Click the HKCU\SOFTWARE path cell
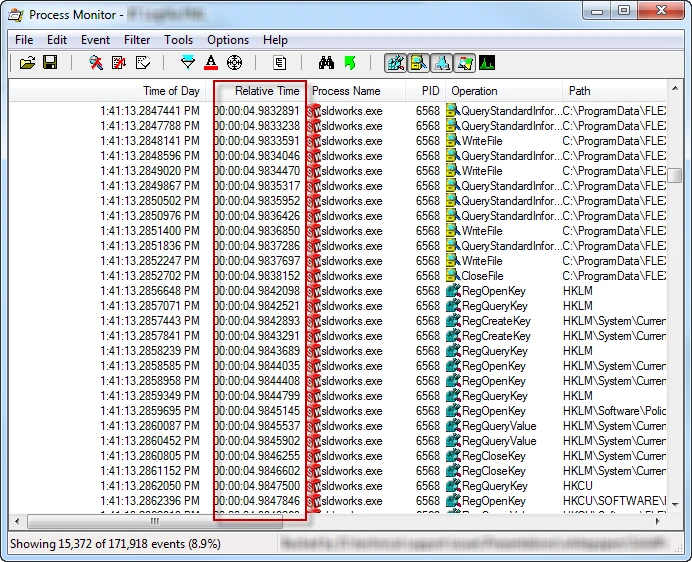 point(614,501)
